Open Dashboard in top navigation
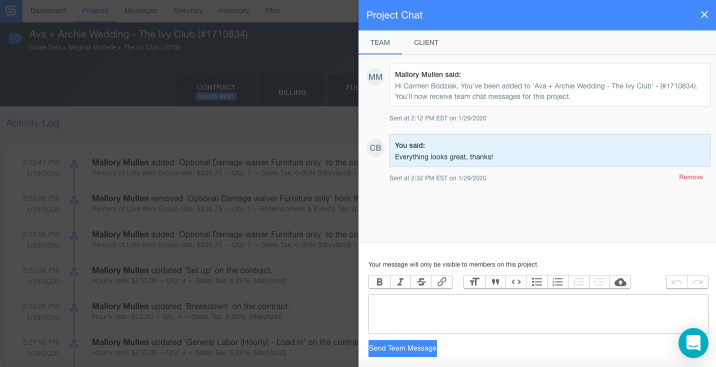 48,10
